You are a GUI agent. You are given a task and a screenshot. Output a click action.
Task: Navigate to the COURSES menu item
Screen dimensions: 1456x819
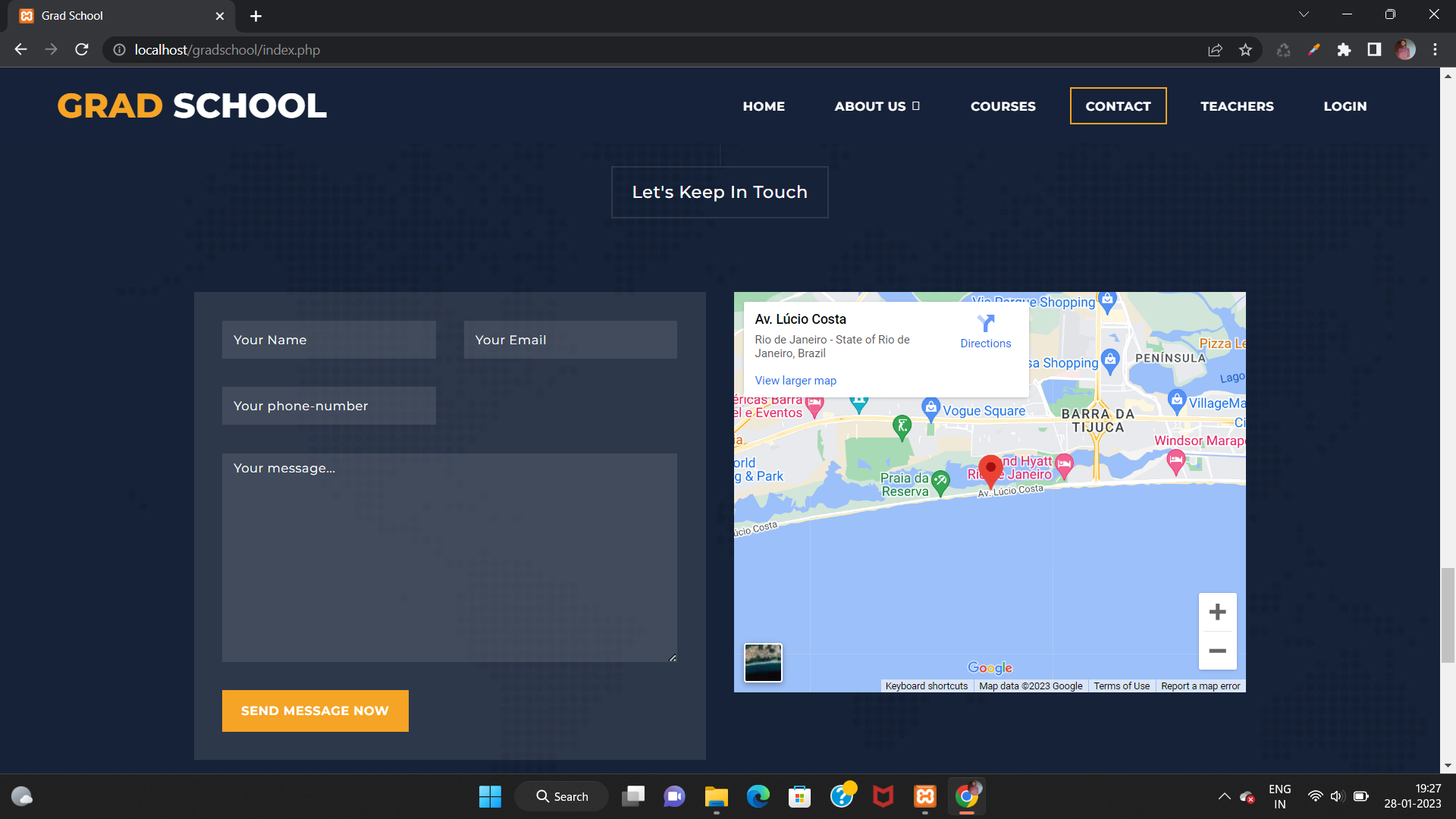(1003, 106)
